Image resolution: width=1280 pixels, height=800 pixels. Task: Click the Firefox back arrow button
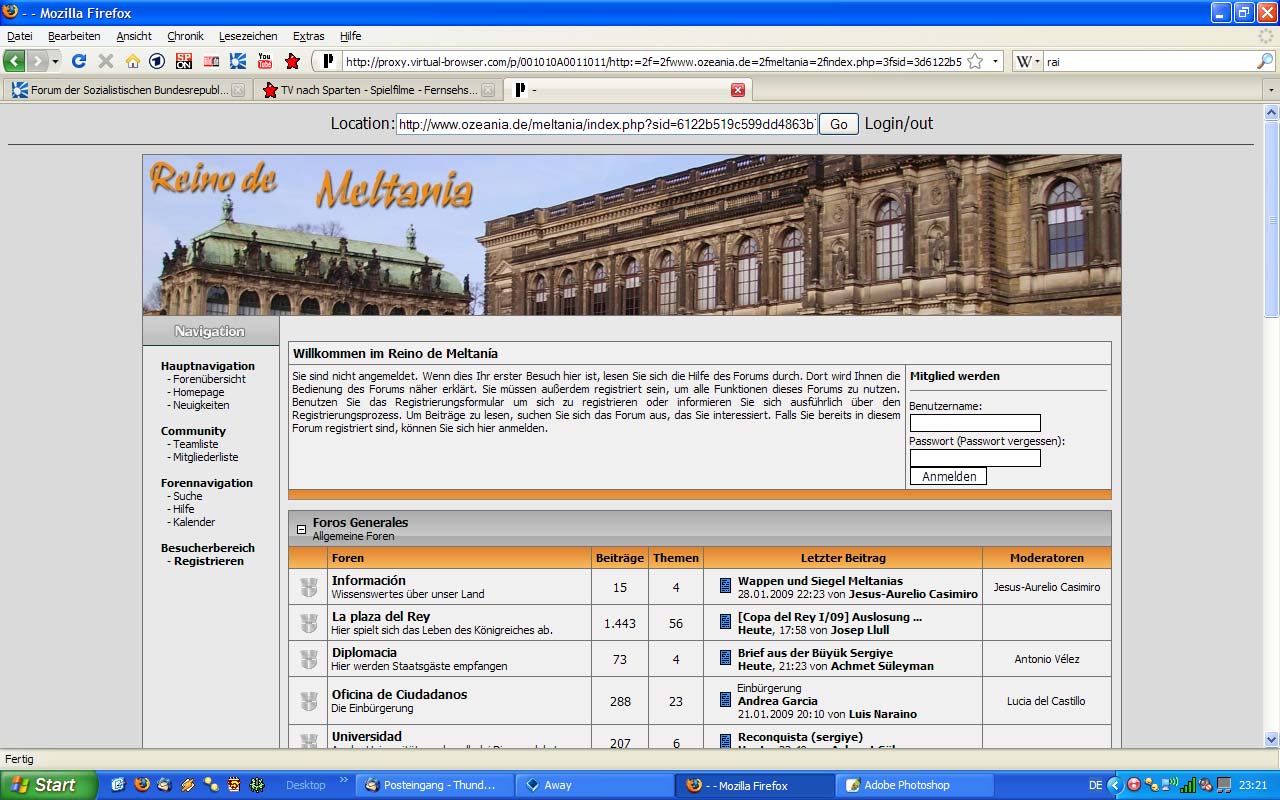point(14,61)
